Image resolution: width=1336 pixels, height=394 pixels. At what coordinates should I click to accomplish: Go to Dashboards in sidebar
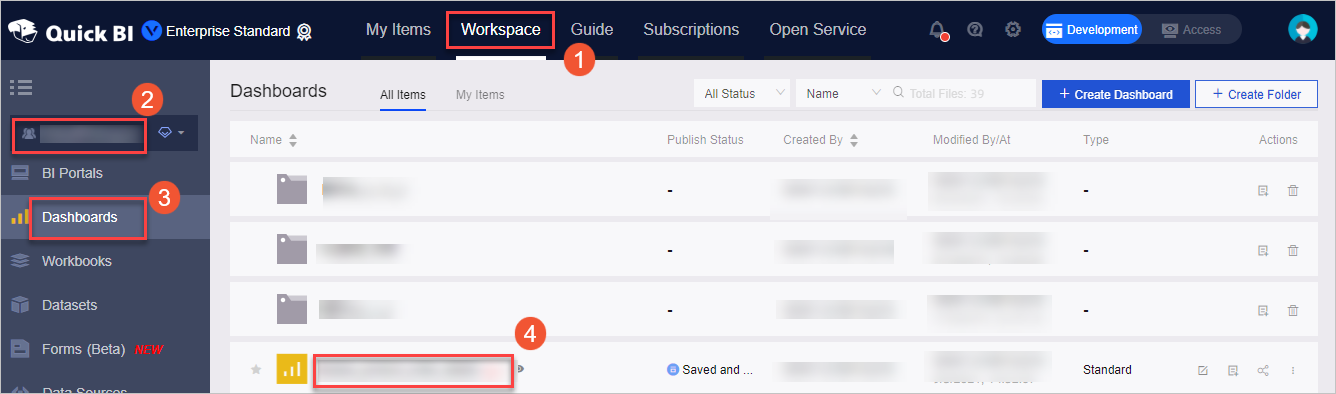(x=80, y=217)
